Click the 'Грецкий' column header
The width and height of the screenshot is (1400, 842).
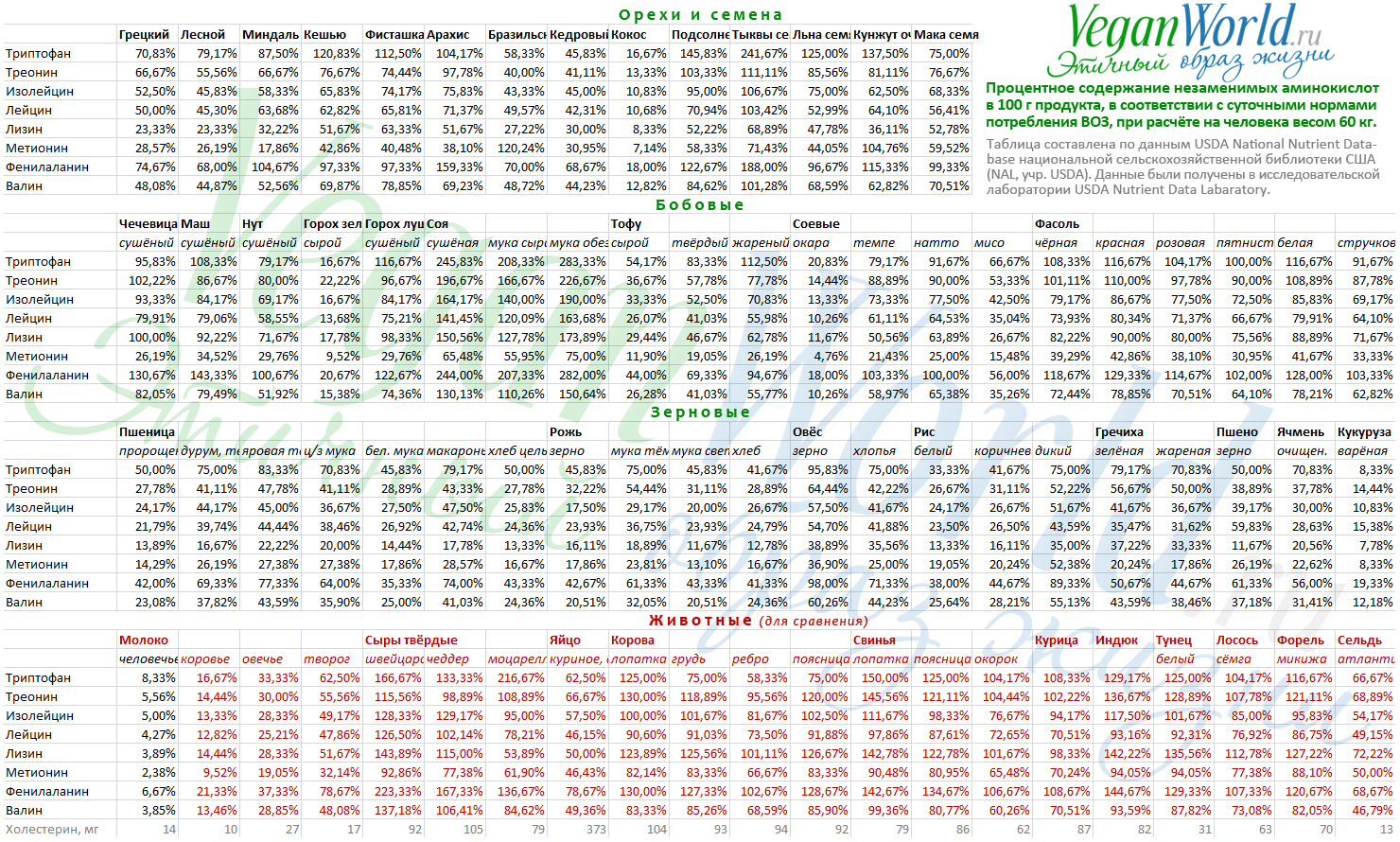144,34
